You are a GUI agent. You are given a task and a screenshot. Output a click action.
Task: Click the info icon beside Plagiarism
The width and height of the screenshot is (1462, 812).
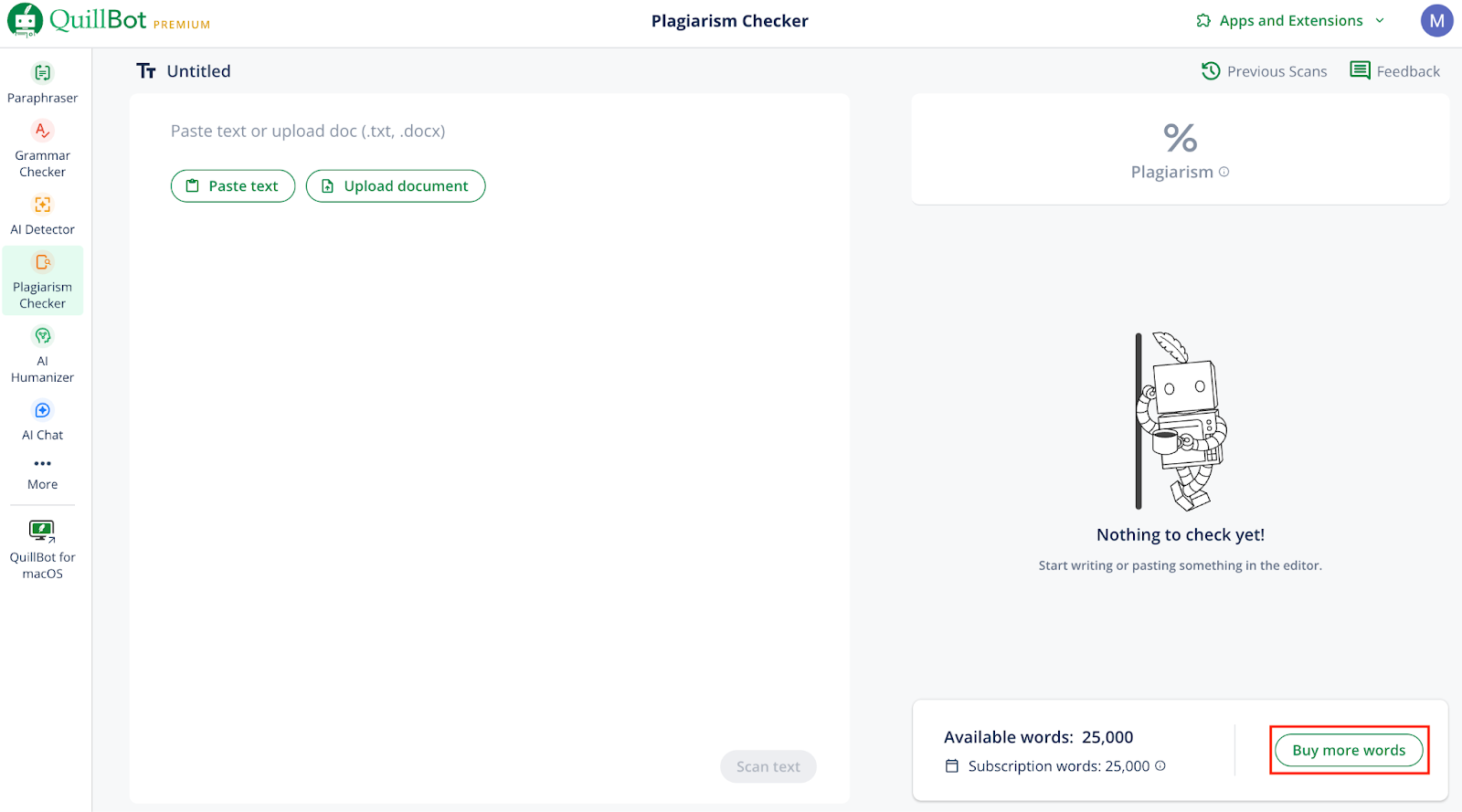pos(1224,172)
